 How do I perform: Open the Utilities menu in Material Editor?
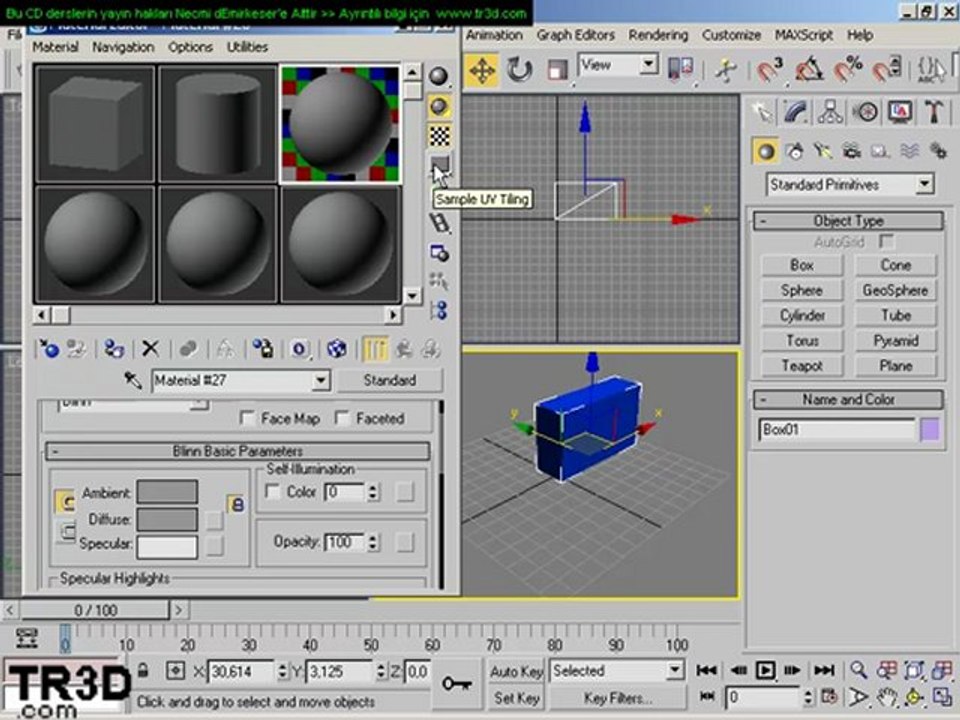point(247,47)
